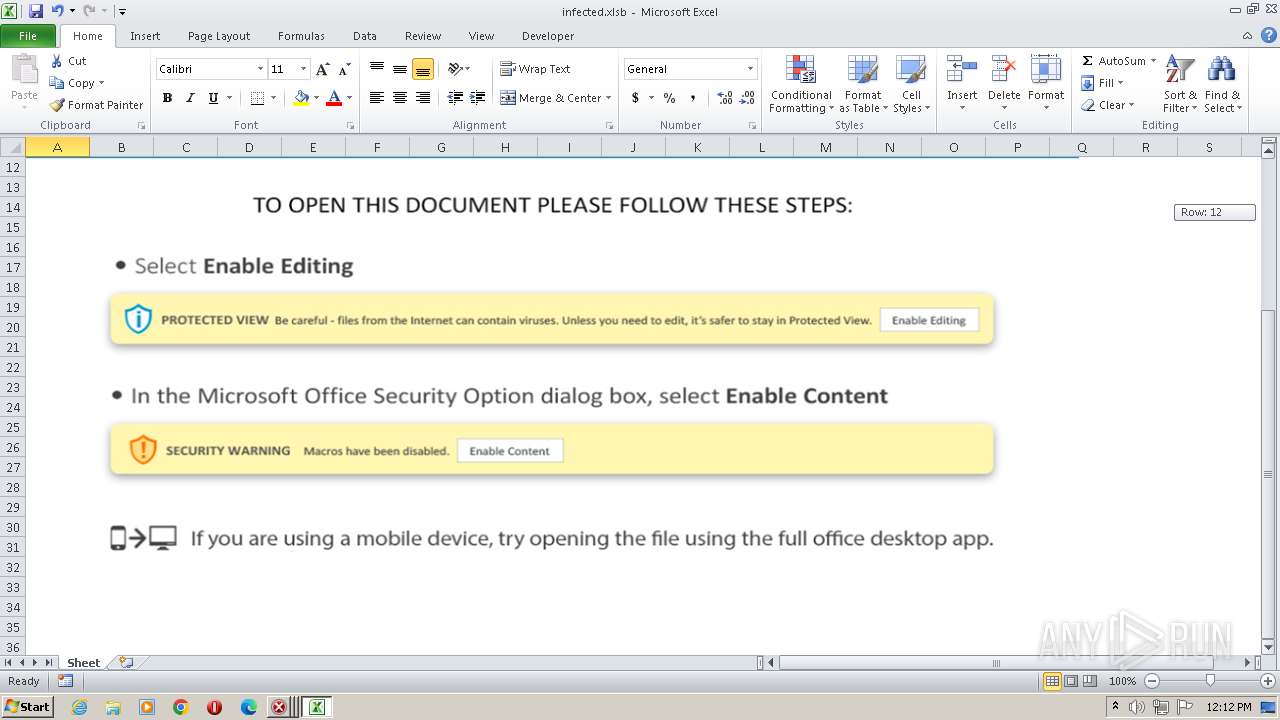Click the Delete cells icon

1004,70
